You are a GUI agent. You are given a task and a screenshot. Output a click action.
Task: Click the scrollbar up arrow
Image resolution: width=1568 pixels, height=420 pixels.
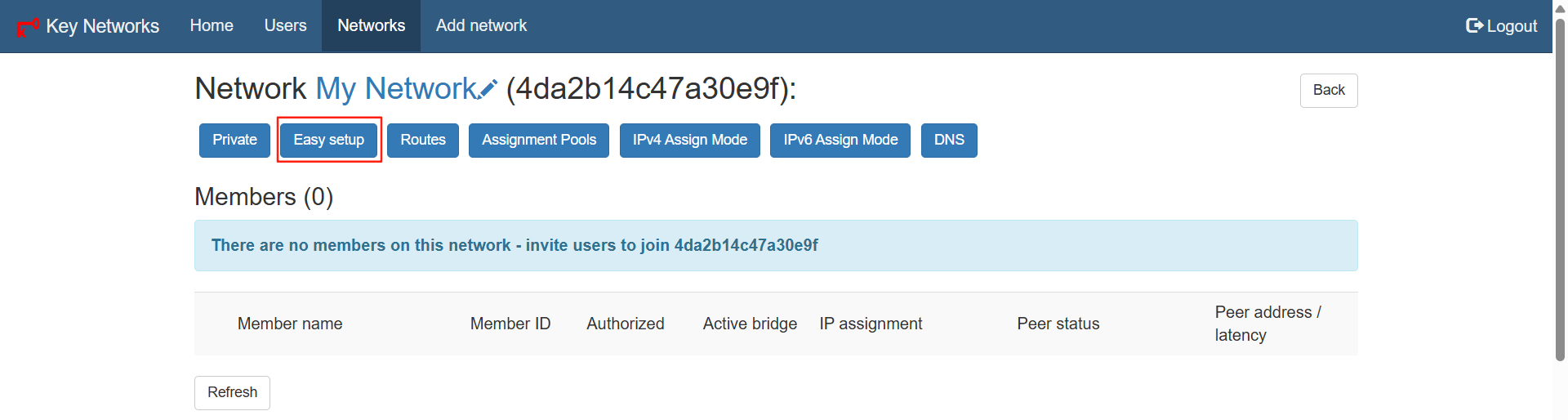tap(1560, 8)
